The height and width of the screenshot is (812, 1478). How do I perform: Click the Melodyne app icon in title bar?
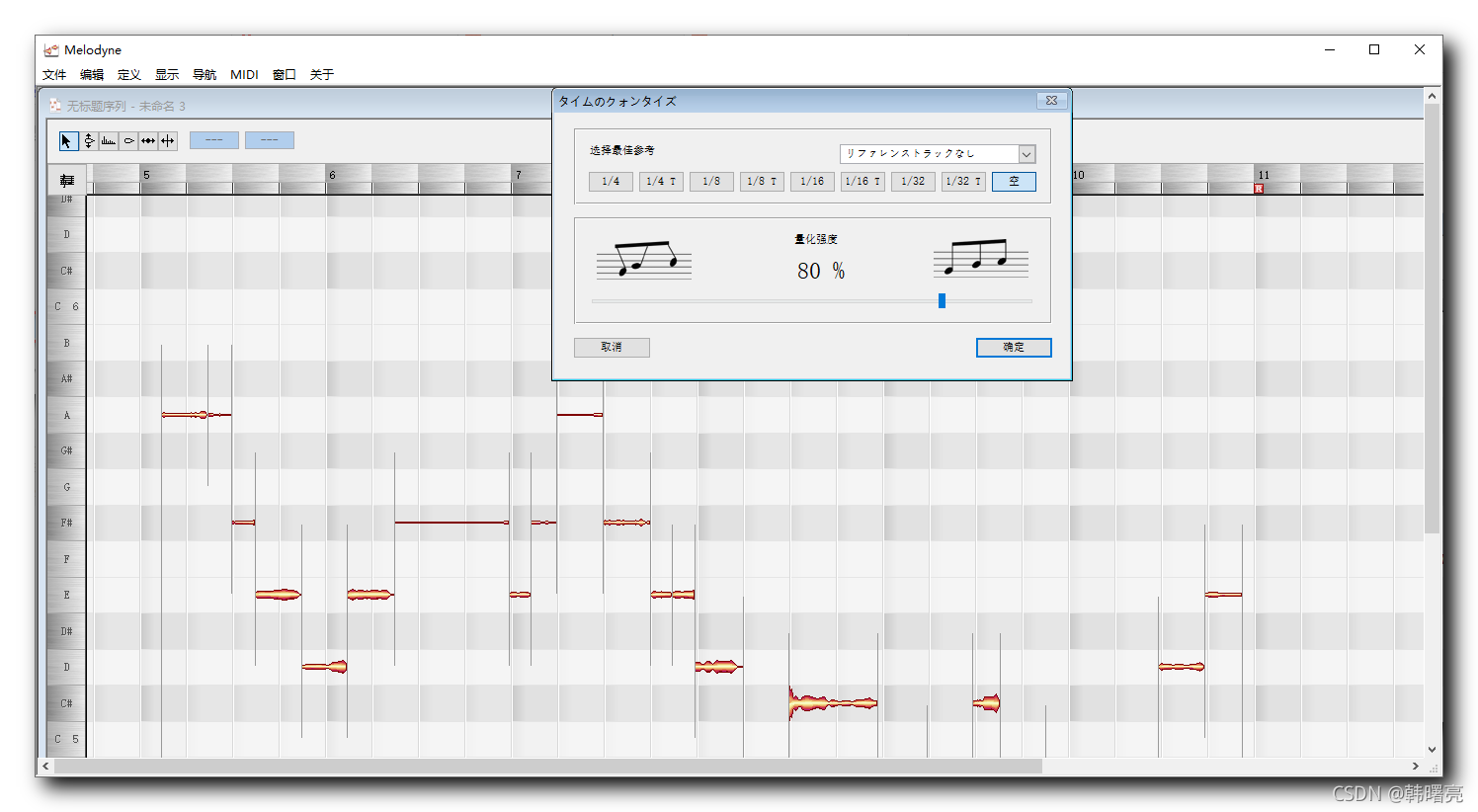pyautogui.click(x=51, y=49)
